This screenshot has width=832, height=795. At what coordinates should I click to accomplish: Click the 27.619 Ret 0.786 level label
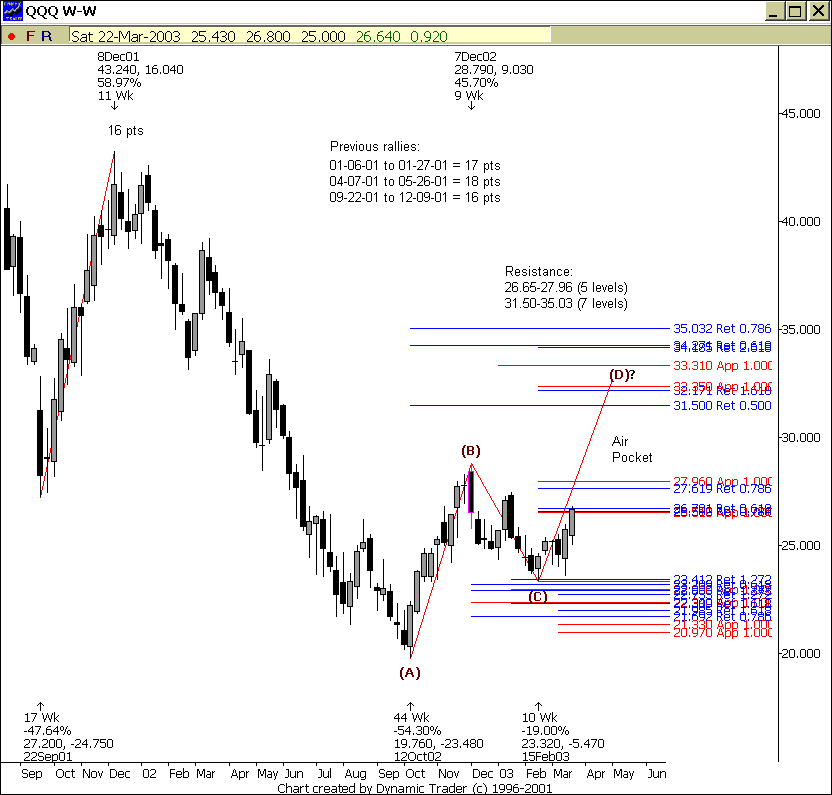[722, 489]
